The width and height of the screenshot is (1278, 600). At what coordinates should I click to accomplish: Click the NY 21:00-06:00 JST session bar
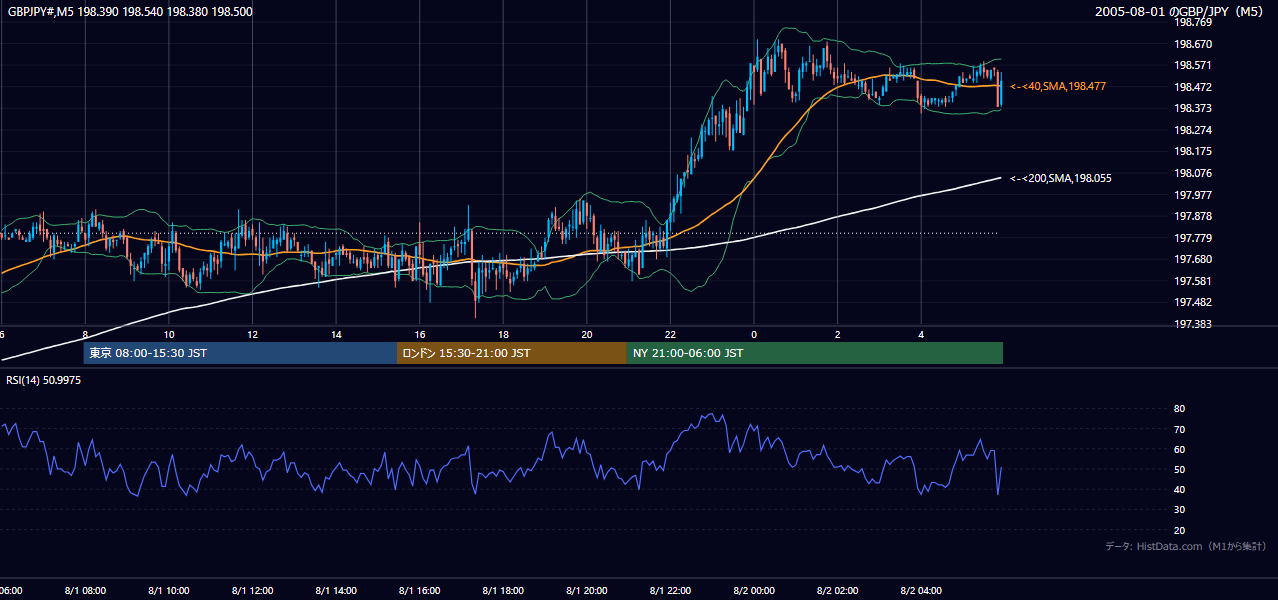point(815,353)
